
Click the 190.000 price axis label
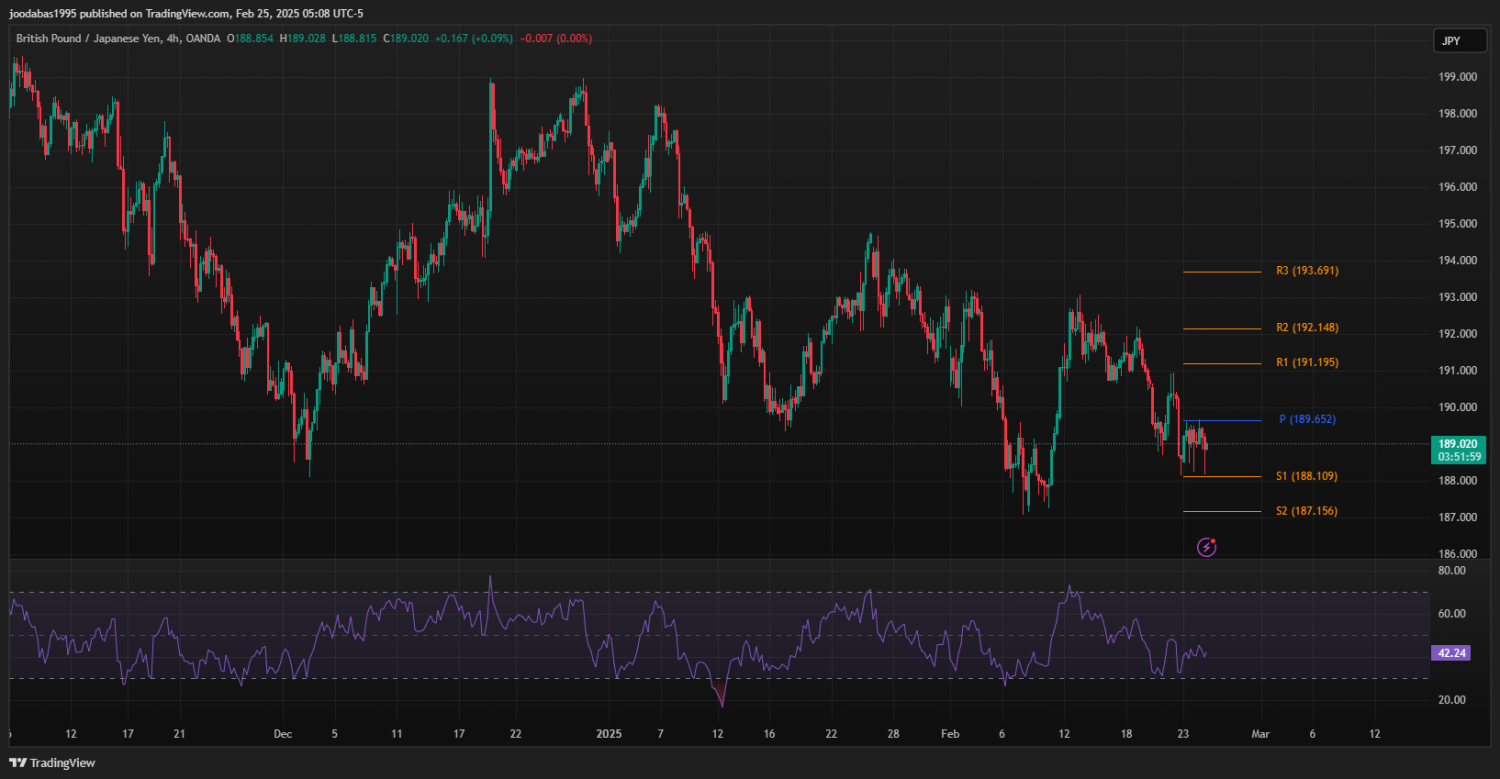1458,407
